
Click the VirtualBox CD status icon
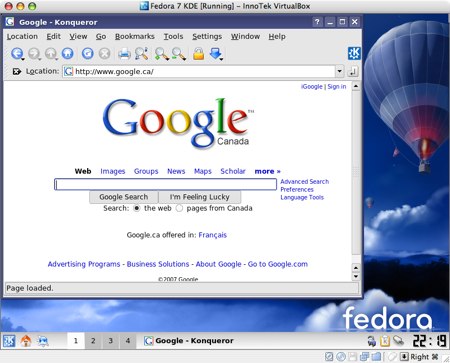(340, 357)
